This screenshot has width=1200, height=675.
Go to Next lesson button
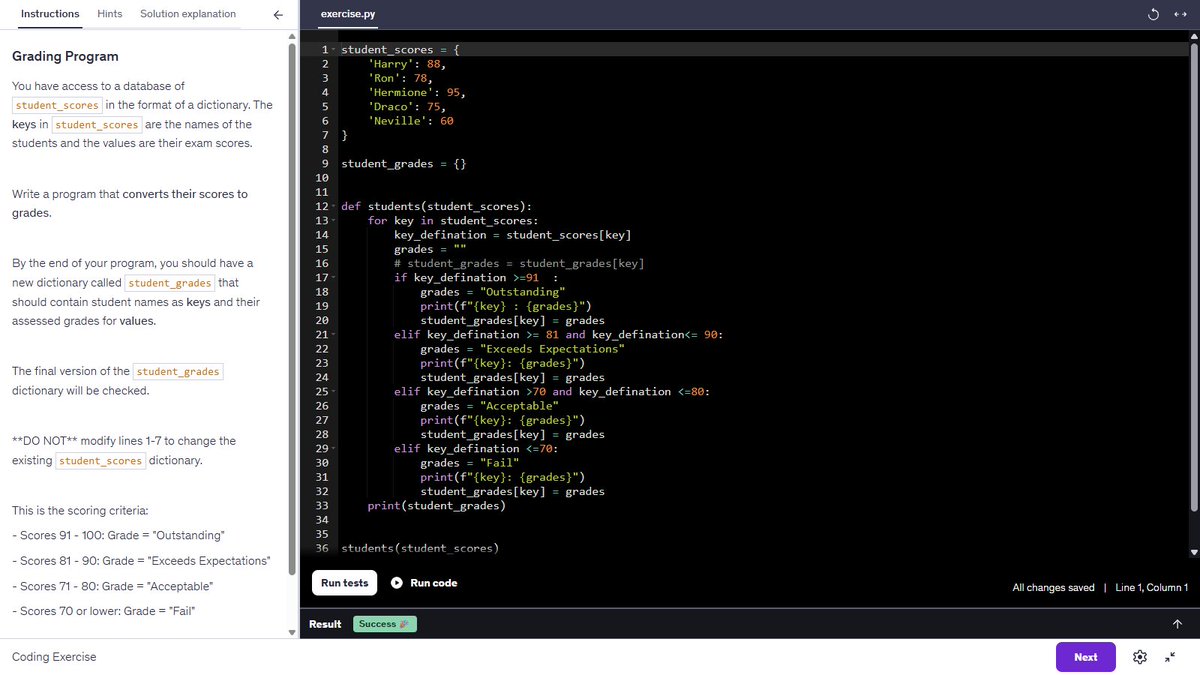click(x=1085, y=657)
